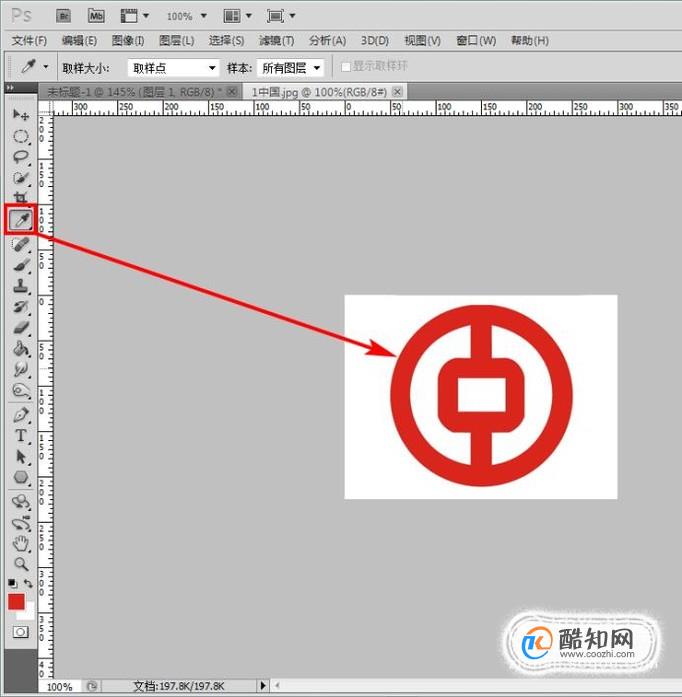Select the Clone Stamp tool
This screenshot has height=697, width=682.
click(x=20, y=286)
